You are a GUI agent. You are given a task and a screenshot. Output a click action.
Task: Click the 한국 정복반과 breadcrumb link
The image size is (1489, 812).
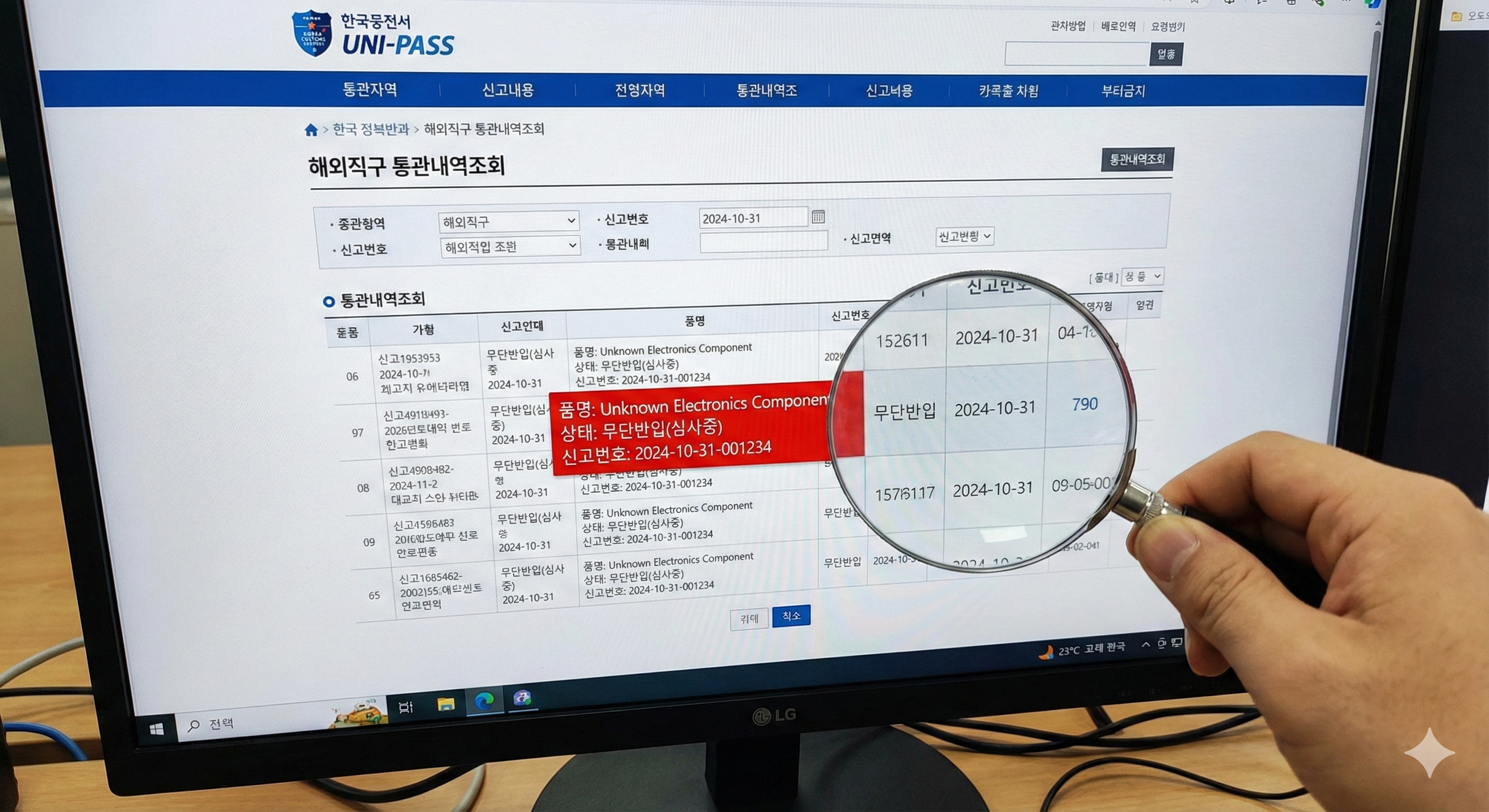pos(371,130)
